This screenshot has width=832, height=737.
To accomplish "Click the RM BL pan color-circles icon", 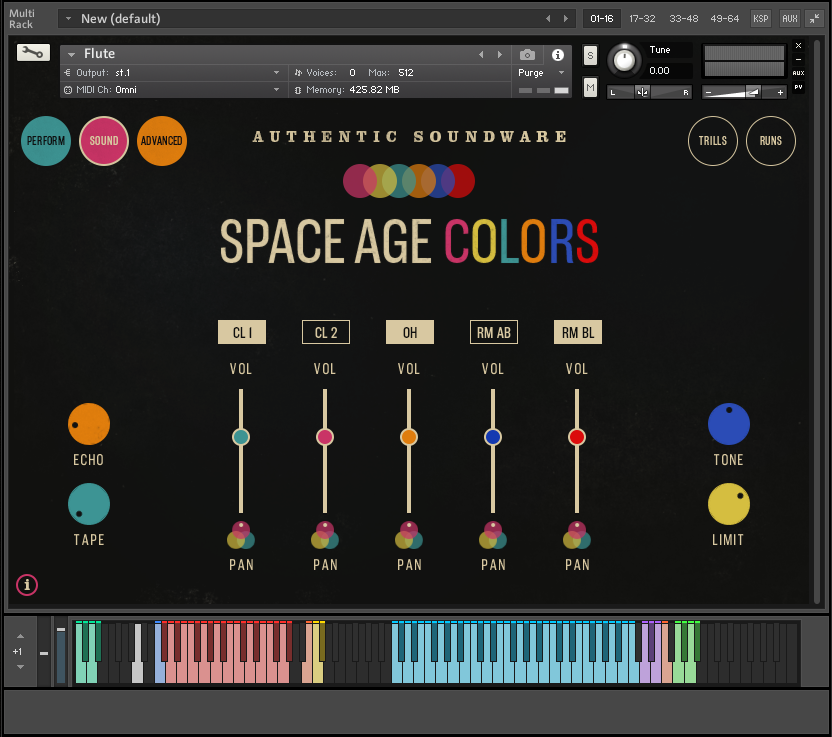I will 577,536.
